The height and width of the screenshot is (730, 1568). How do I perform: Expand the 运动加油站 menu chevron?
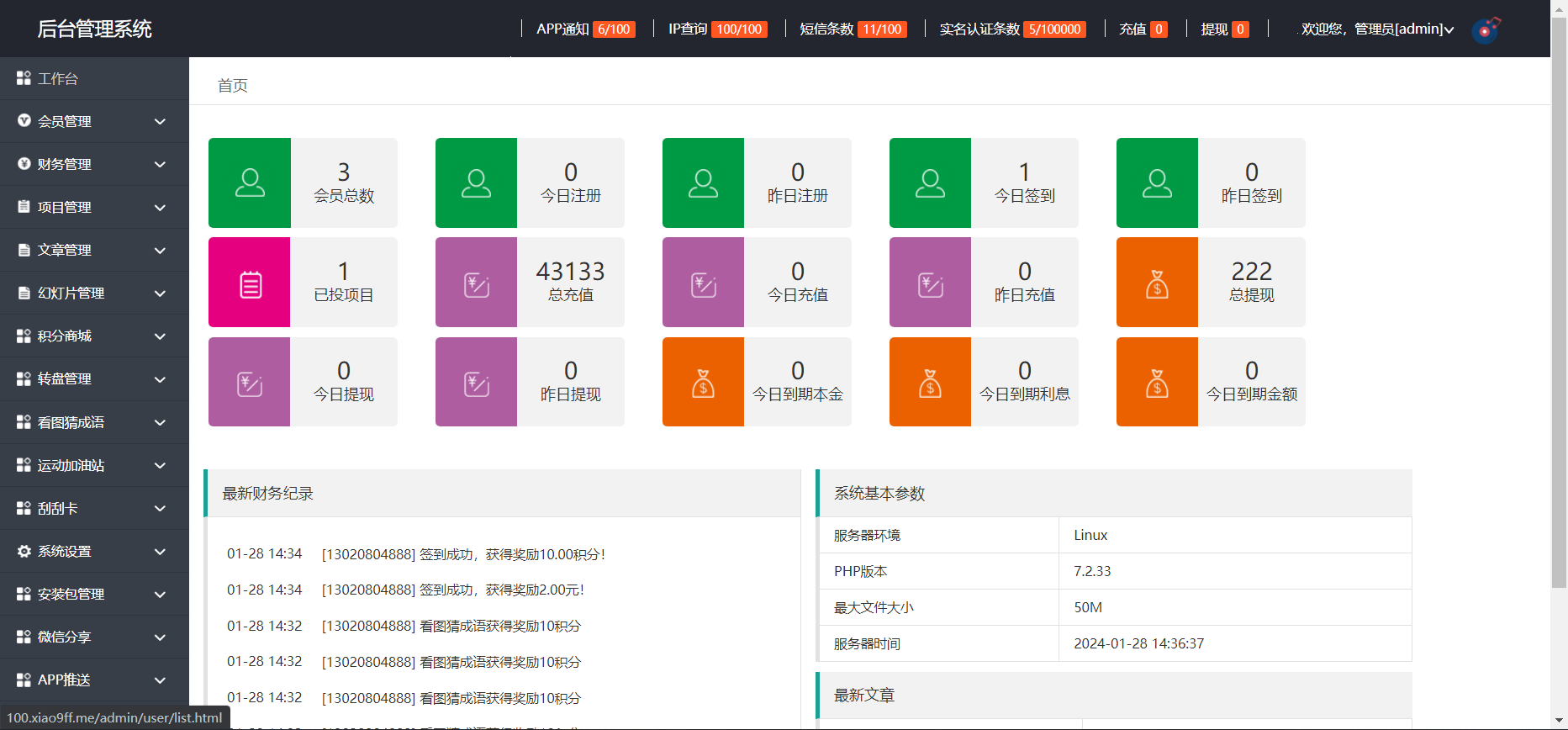tap(160, 465)
